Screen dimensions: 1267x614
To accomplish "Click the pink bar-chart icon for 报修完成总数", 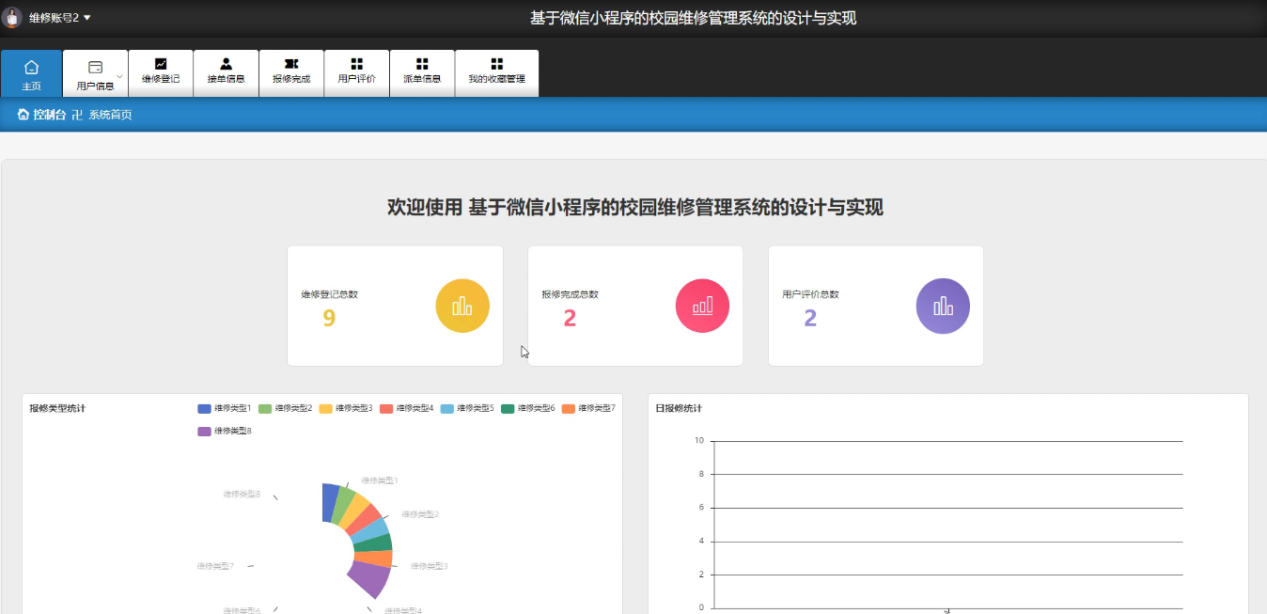I will pyautogui.click(x=703, y=305).
